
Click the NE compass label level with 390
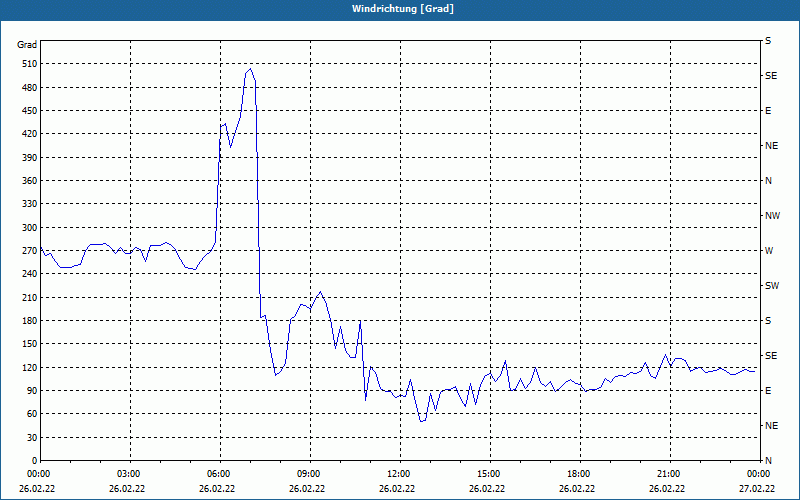pos(771,146)
